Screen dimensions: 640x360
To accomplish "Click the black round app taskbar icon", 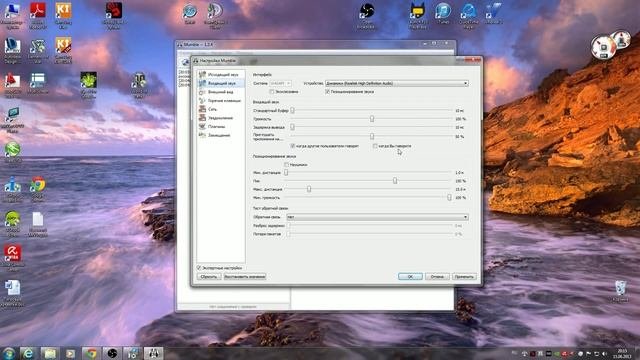I will coord(112,353).
